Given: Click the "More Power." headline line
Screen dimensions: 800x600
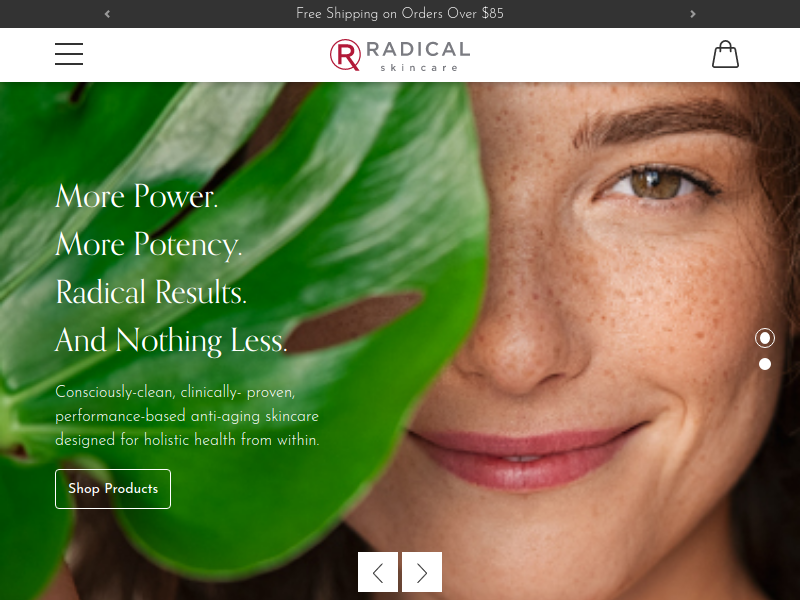Looking at the screenshot, I should [x=137, y=196].
